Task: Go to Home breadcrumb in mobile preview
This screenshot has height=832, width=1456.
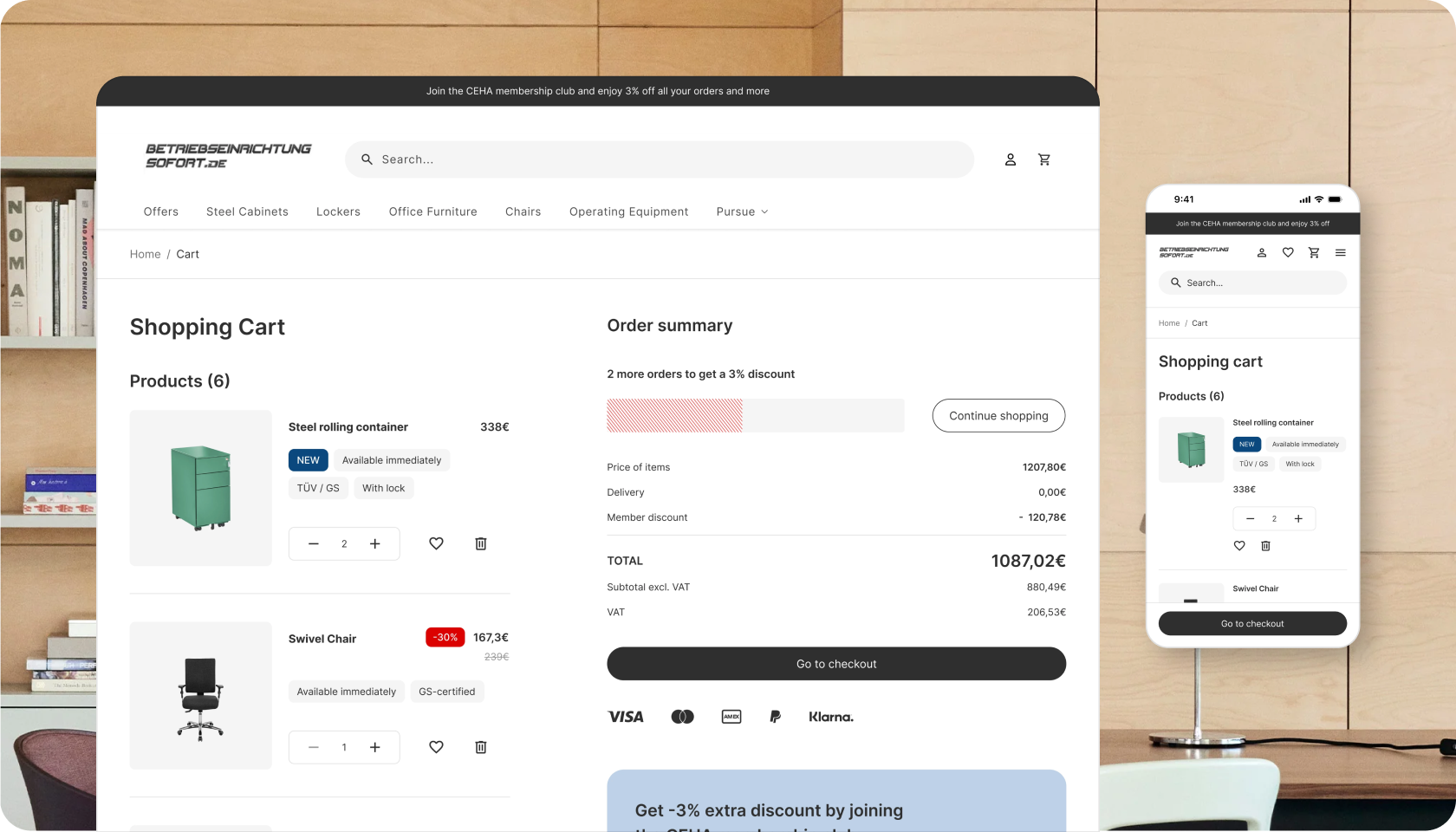Action: (x=1169, y=323)
